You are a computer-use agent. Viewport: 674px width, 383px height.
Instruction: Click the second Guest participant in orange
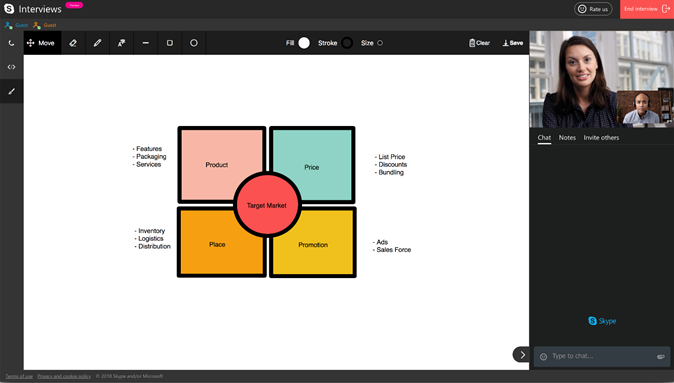pyautogui.click(x=45, y=25)
